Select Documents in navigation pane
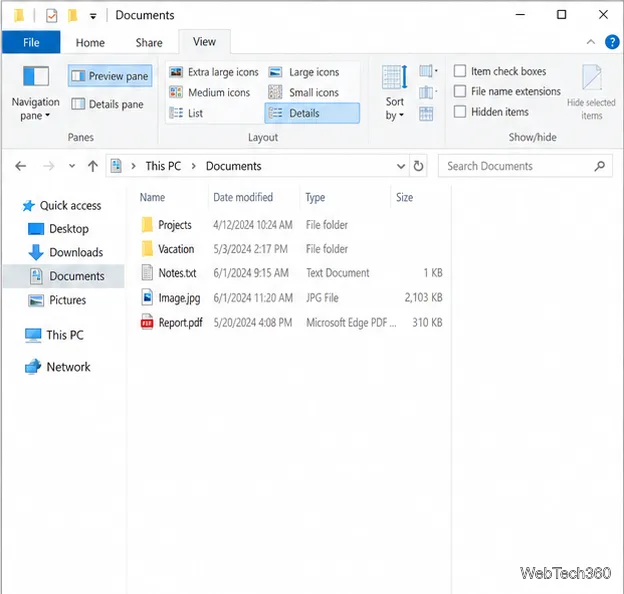Image resolution: width=624 pixels, height=594 pixels. 64,276
